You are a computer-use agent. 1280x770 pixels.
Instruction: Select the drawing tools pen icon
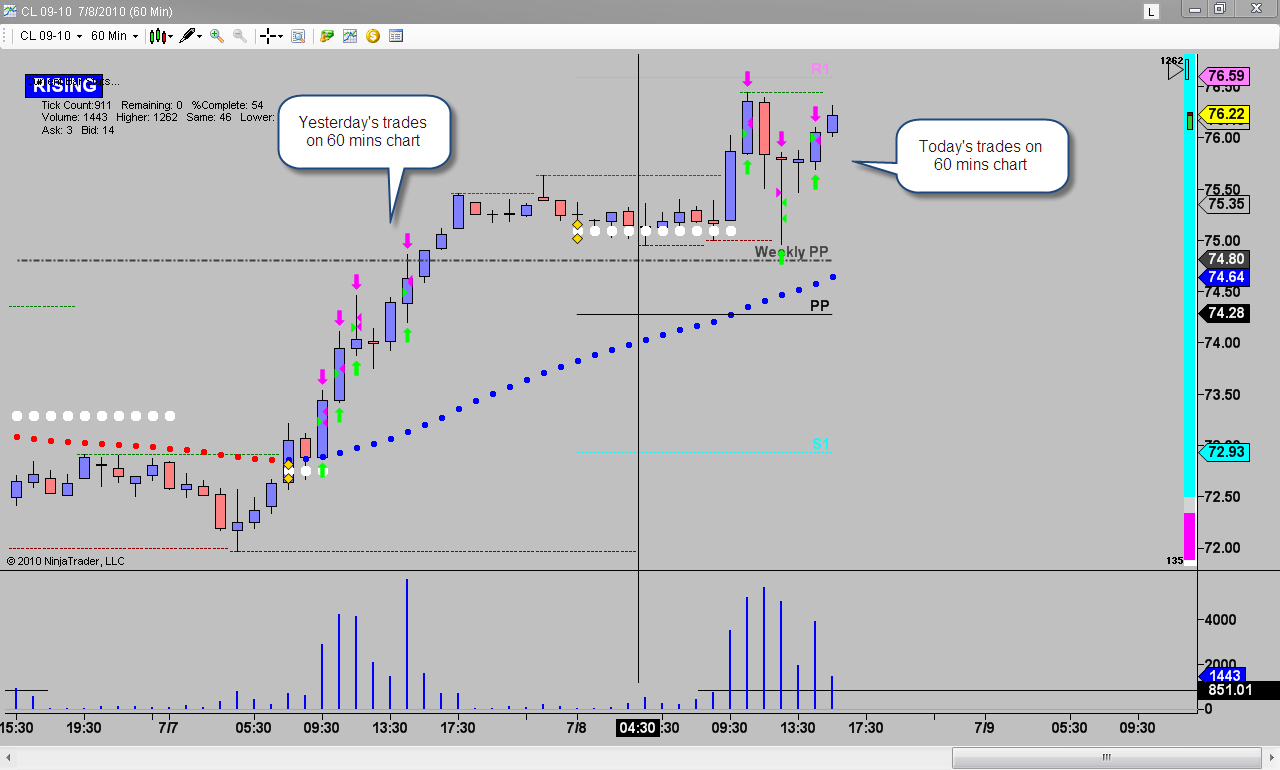187,36
